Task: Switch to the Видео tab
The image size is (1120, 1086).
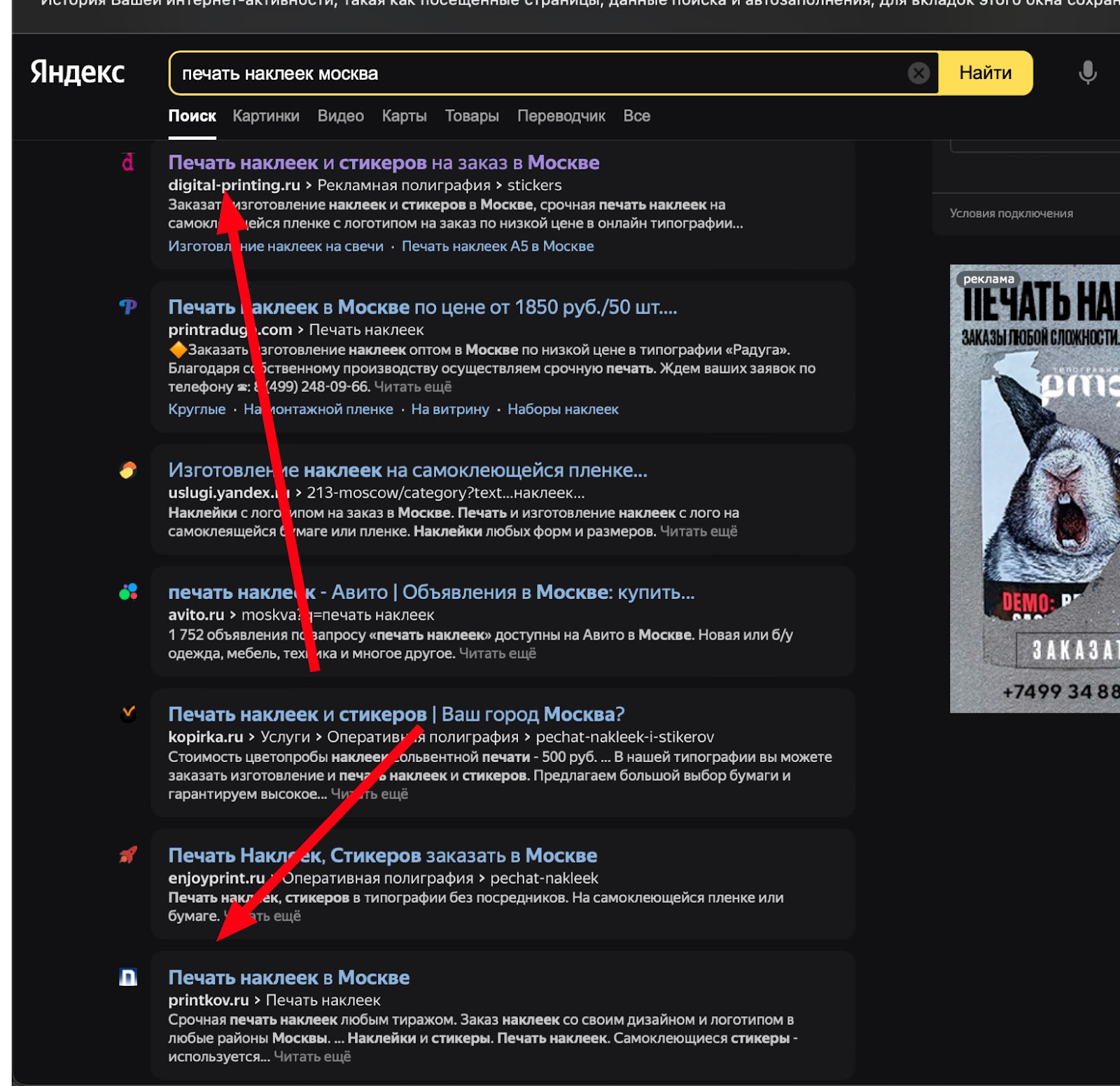Action: pos(340,116)
